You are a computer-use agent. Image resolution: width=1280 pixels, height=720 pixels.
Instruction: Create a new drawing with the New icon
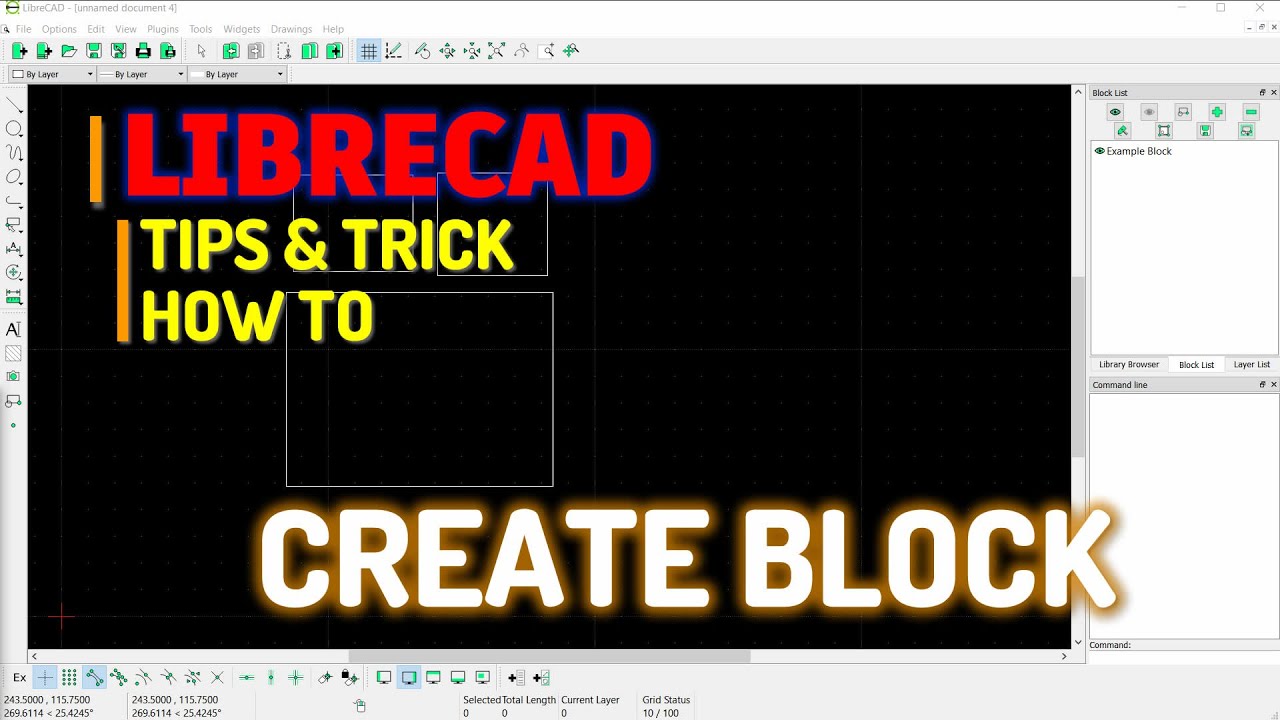[x=19, y=51]
